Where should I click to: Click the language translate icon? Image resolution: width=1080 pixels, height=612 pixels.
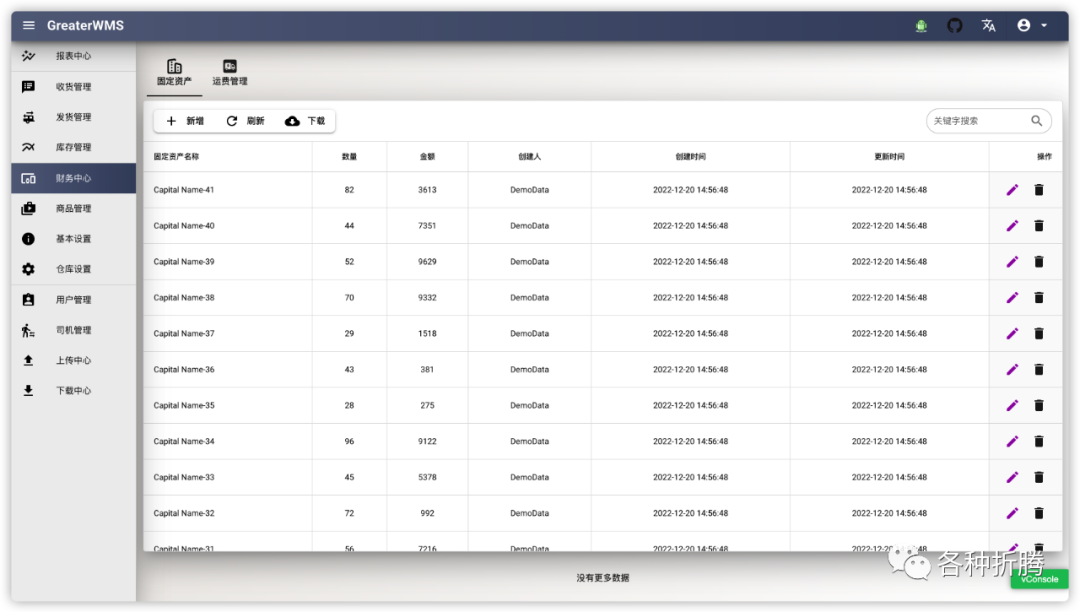pyautogui.click(x=988, y=26)
